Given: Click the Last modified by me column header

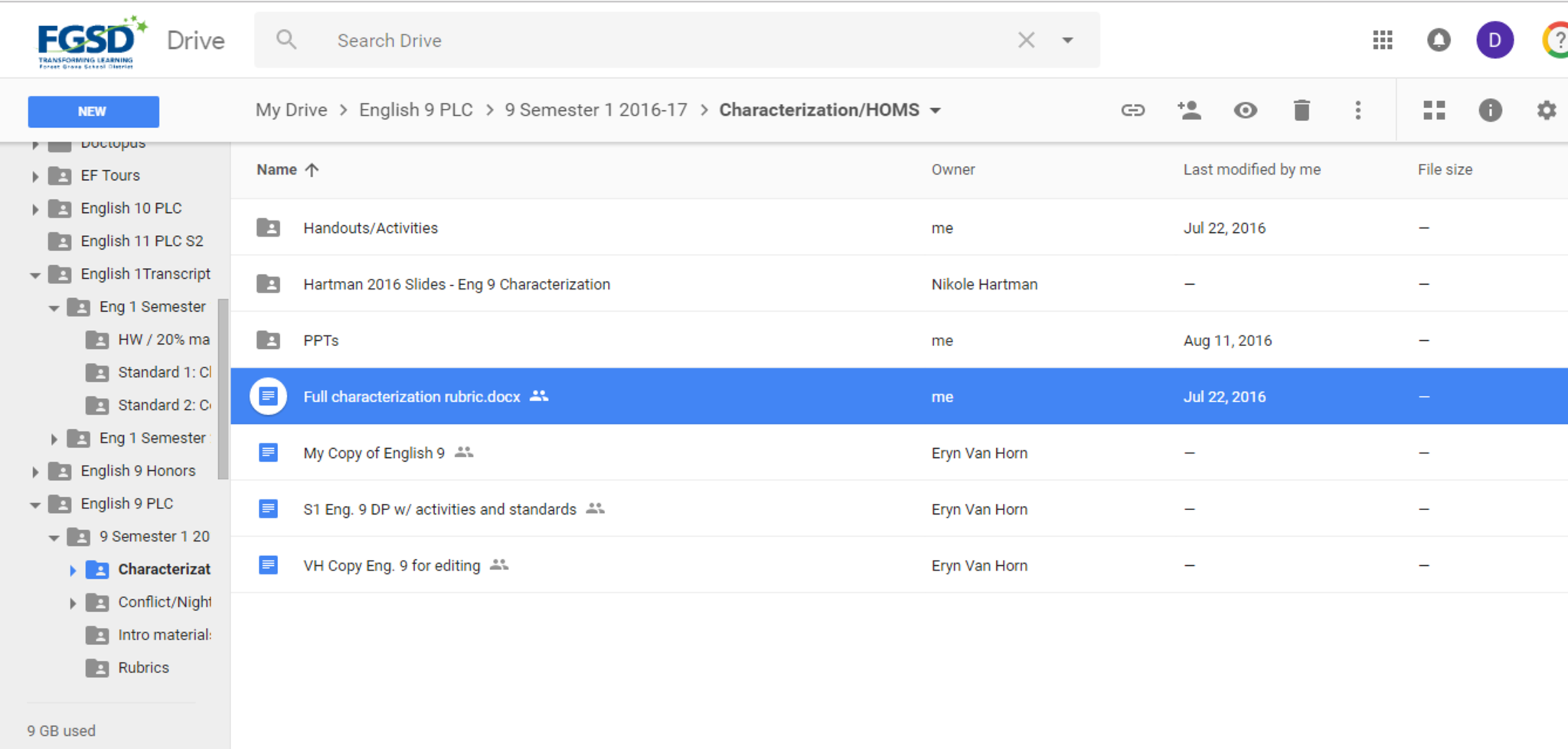Looking at the screenshot, I should (x=1251, y=170).
